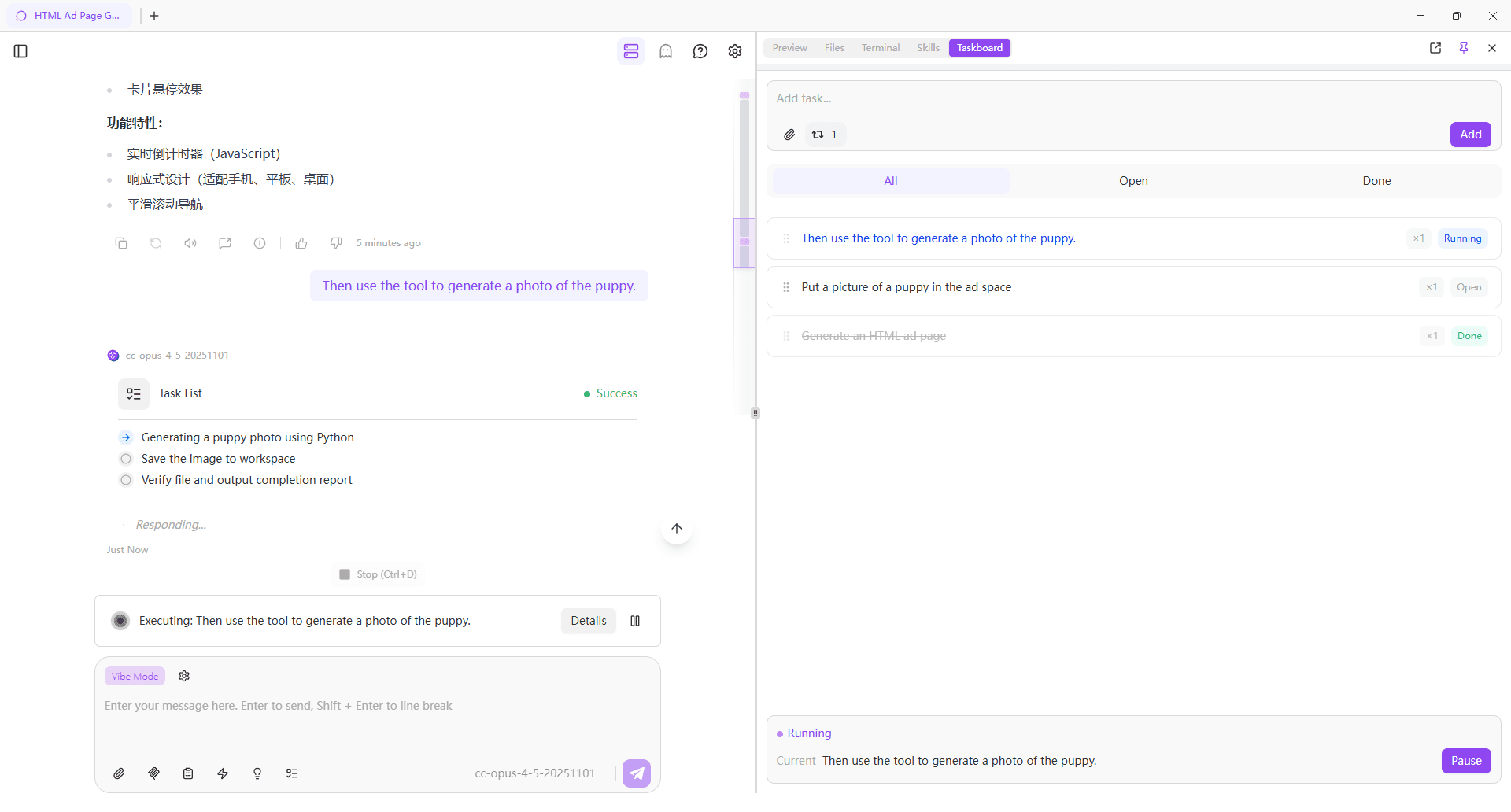Image resolution: width=1511 pixels, height=812 pixels.
Task: Regenerate the response with retry icon
Action: [155, 243]
